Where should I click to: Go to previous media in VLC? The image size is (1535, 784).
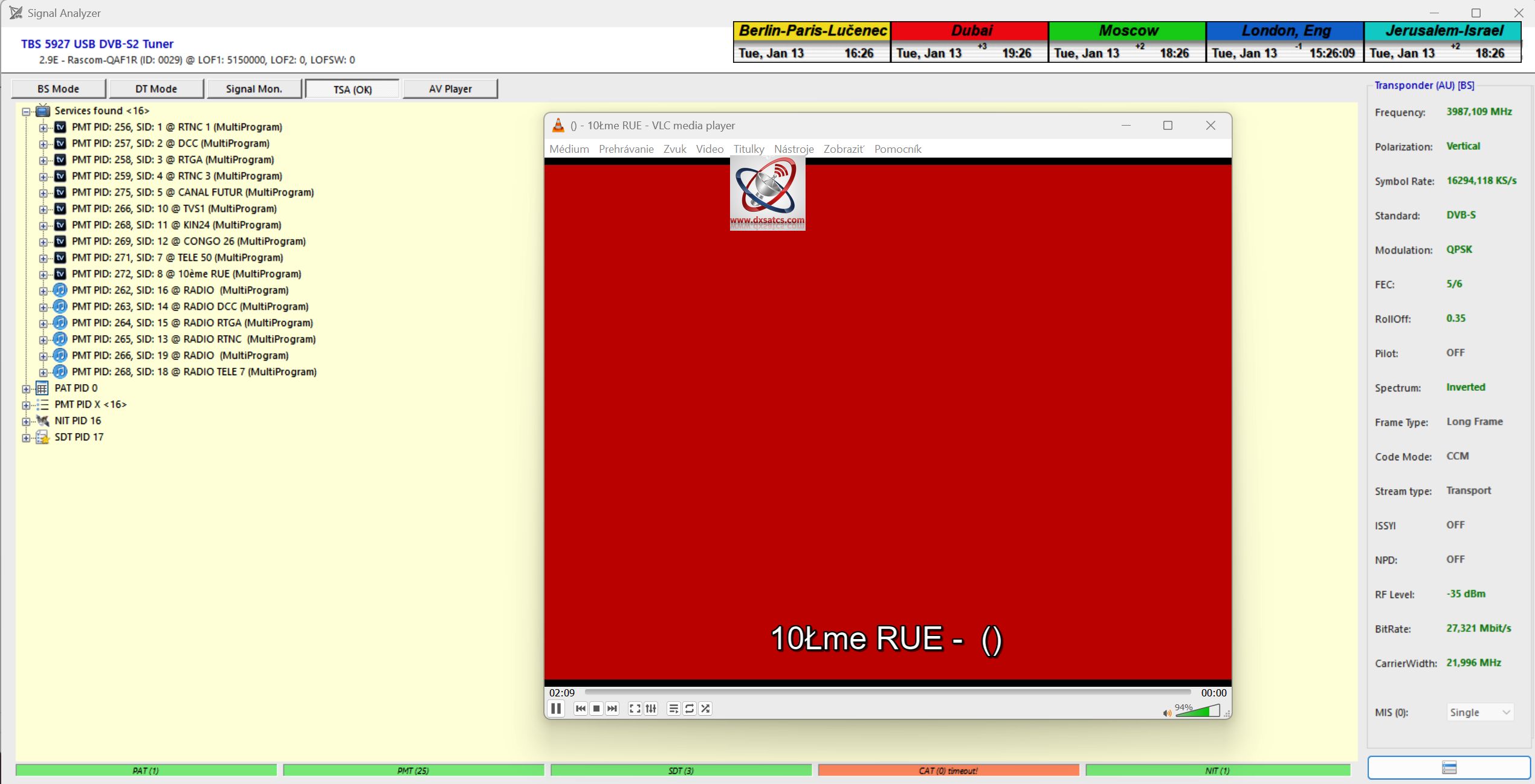click(x=580, y=708)
